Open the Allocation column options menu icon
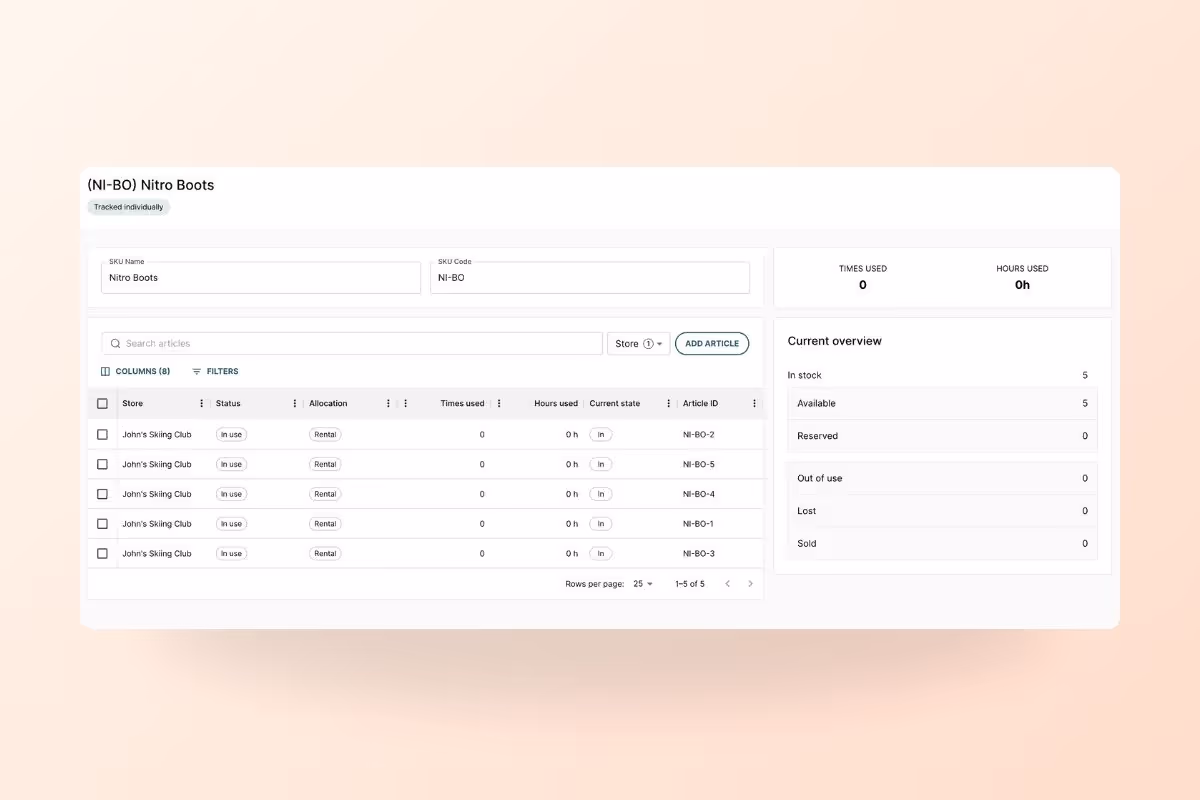Viewport: 1200px width, 800px height. [388, 403]
